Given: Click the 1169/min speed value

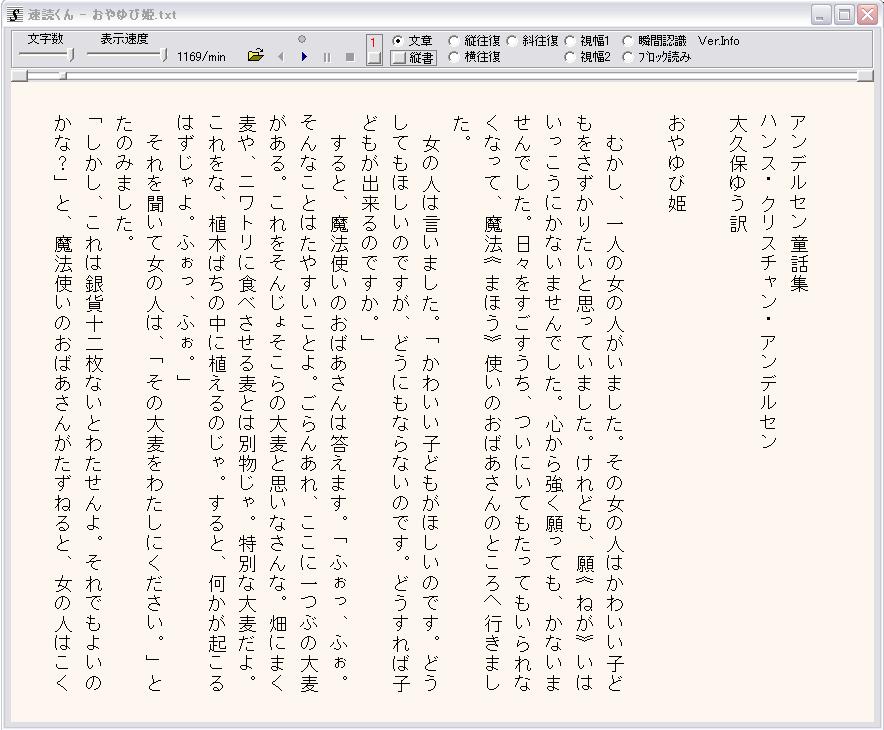Looking at the screenshot, I should [x=201, y=56].
